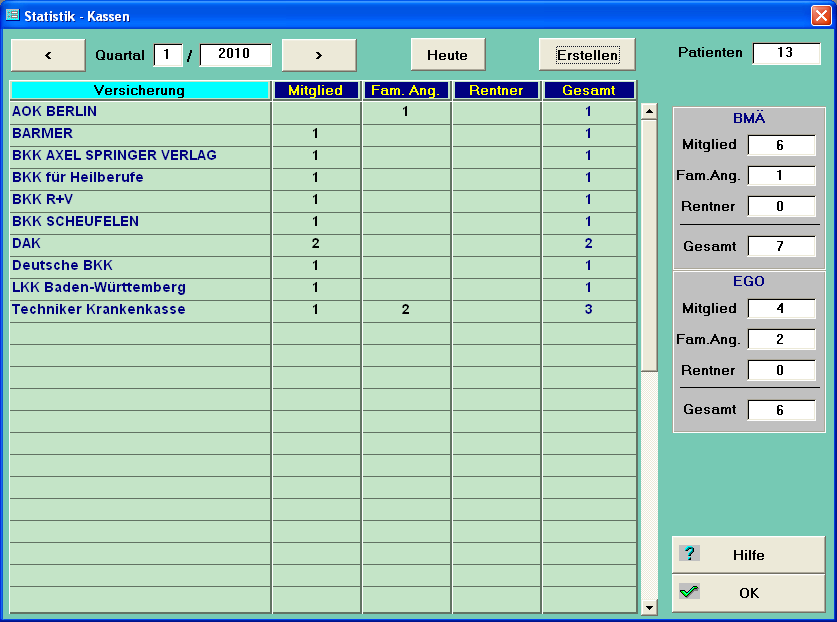The image size is (837, 622).
Task: Click Techniker Krankenkasse Fam. Ang. value 2
Action: click(406, 309)
